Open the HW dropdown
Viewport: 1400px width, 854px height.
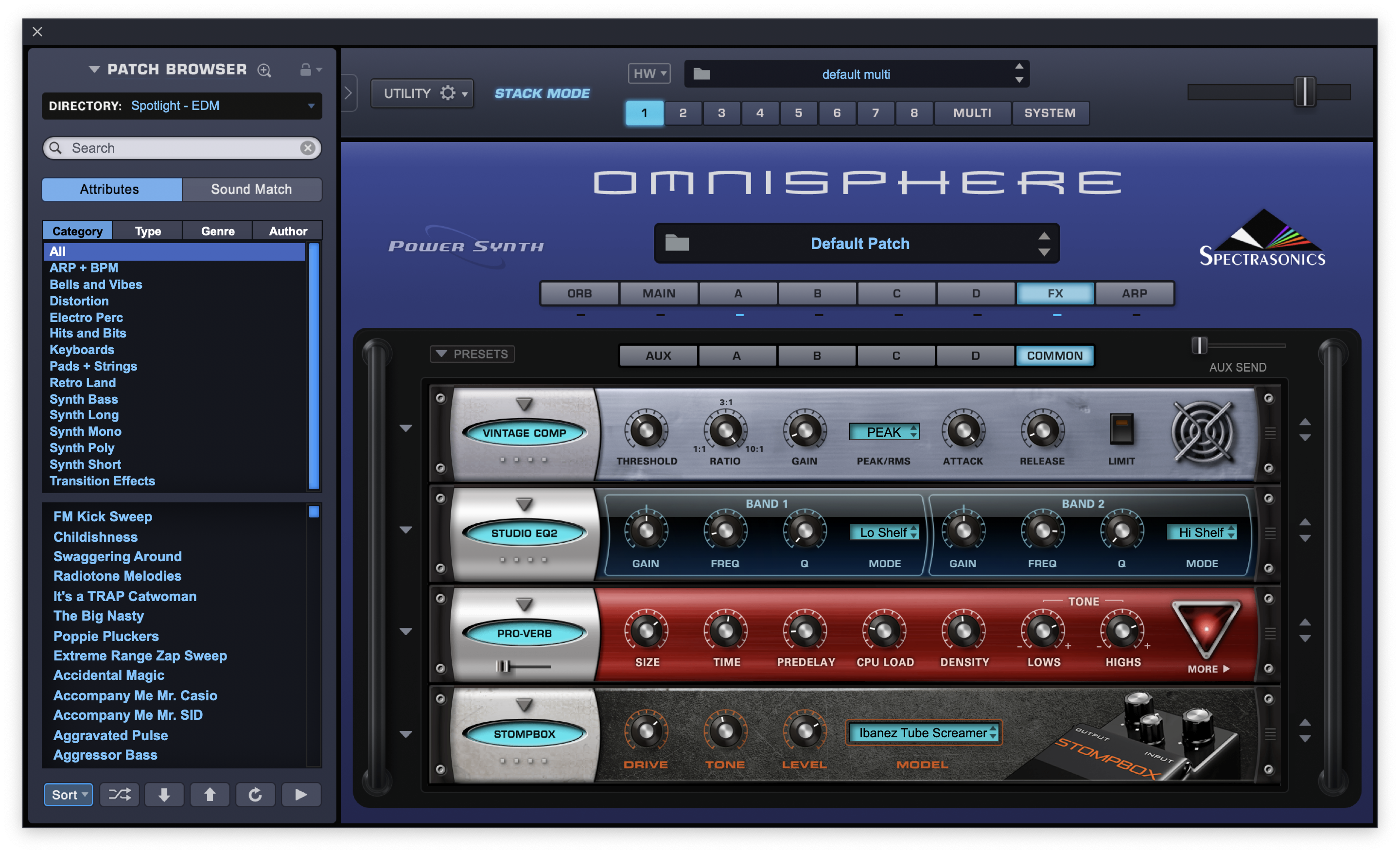coord(649,73)
